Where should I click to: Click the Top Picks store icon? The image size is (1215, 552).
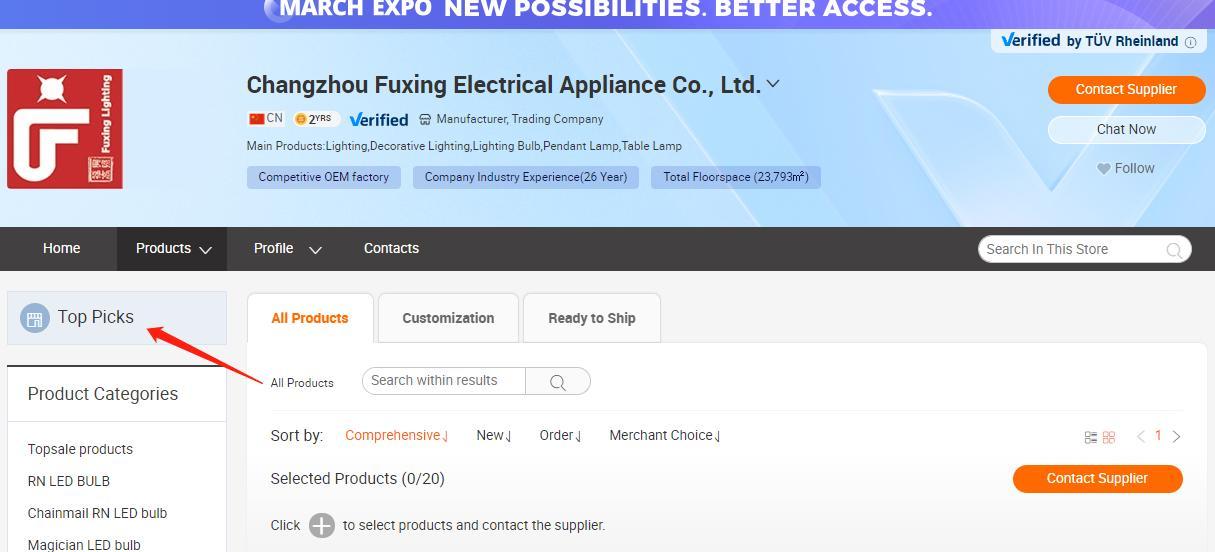[x=35, y=318]
